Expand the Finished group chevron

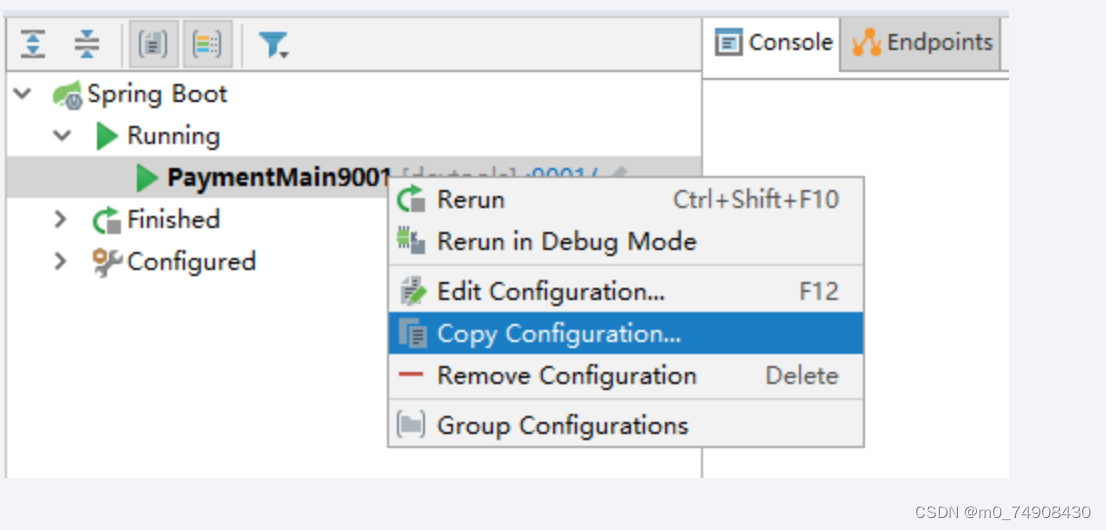point(61,219)
